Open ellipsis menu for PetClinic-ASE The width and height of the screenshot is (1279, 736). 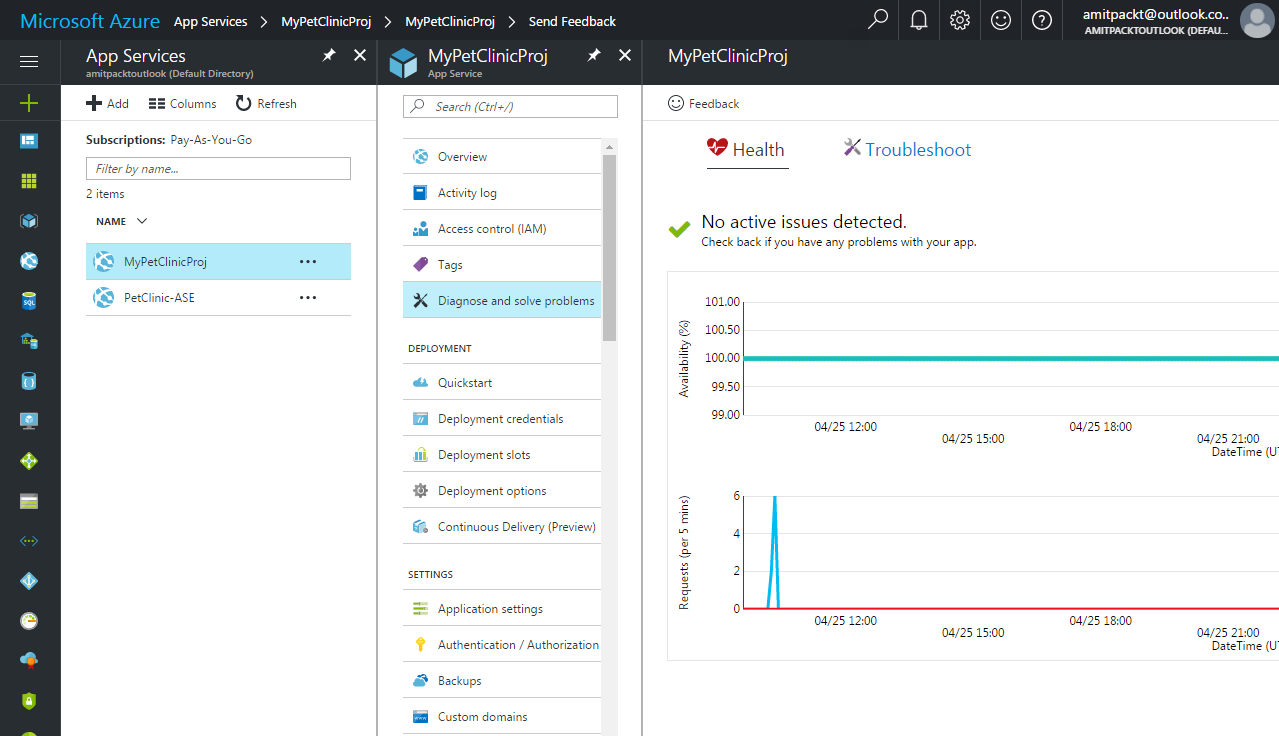308,297
